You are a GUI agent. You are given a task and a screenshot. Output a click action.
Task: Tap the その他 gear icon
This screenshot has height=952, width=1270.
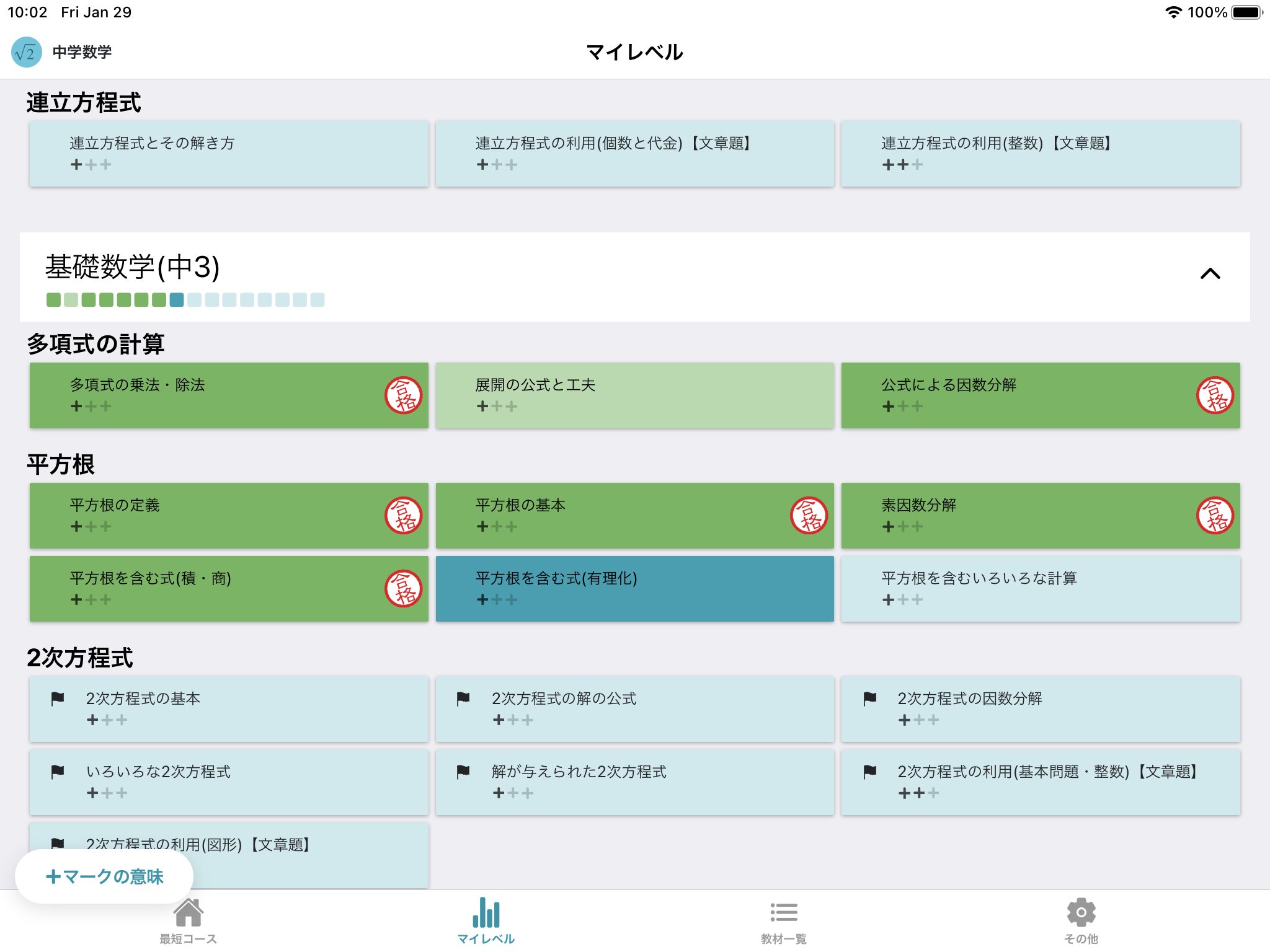tap(1081, 912)
